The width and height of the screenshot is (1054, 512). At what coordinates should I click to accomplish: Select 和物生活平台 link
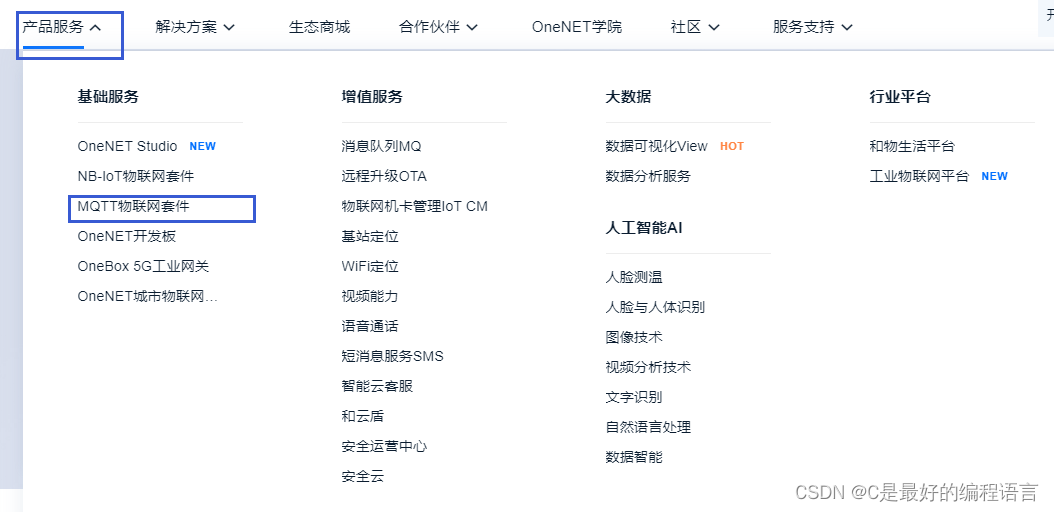[912, 146]
